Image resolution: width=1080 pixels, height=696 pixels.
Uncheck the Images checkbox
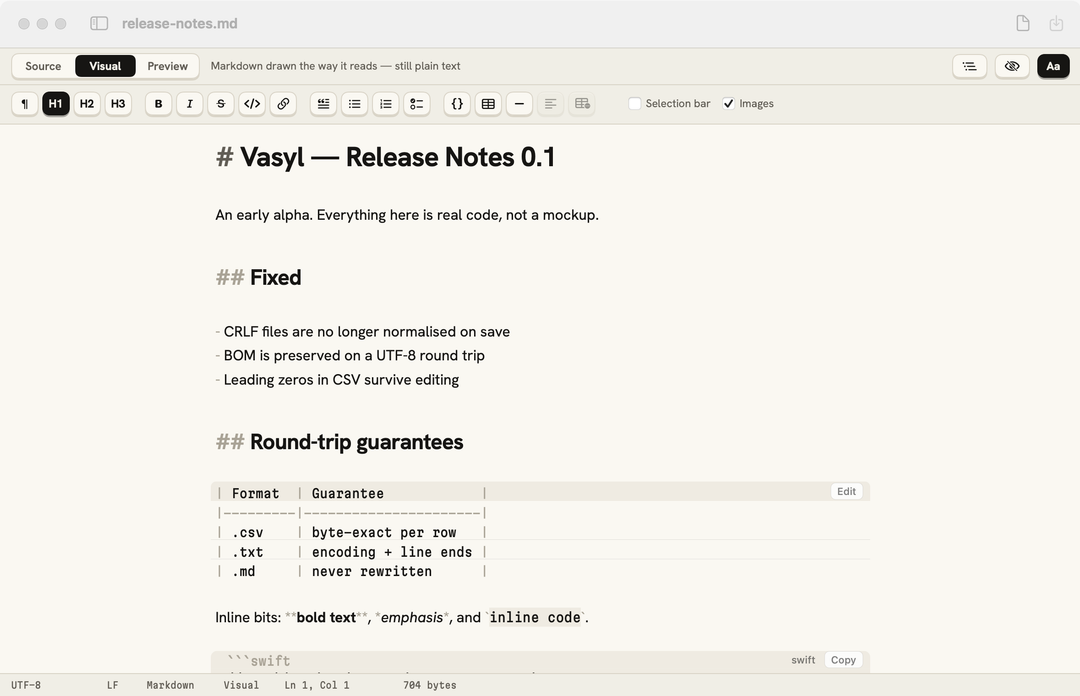tap(729, 103)
